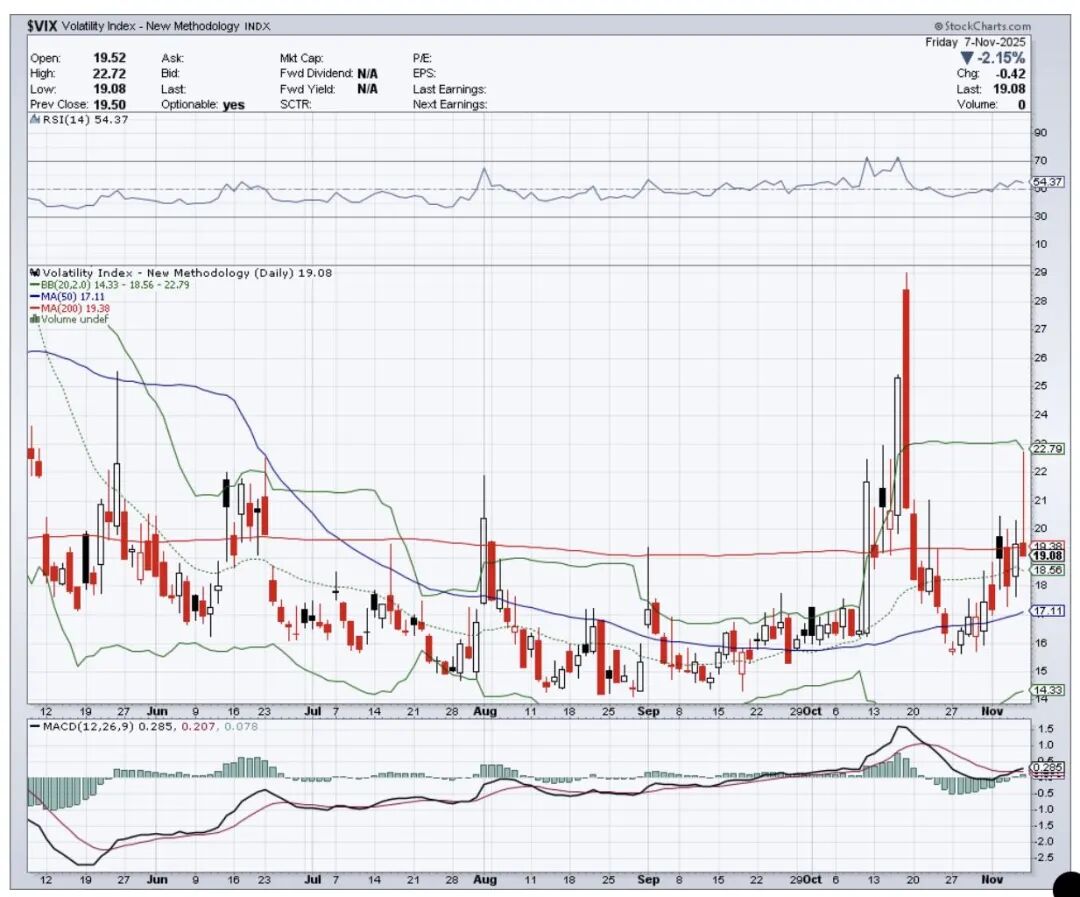The height and width of the screenshot is (897, 1080).
Task: Click the Fwd Dividend N/A value
Action: coord(367,73)
